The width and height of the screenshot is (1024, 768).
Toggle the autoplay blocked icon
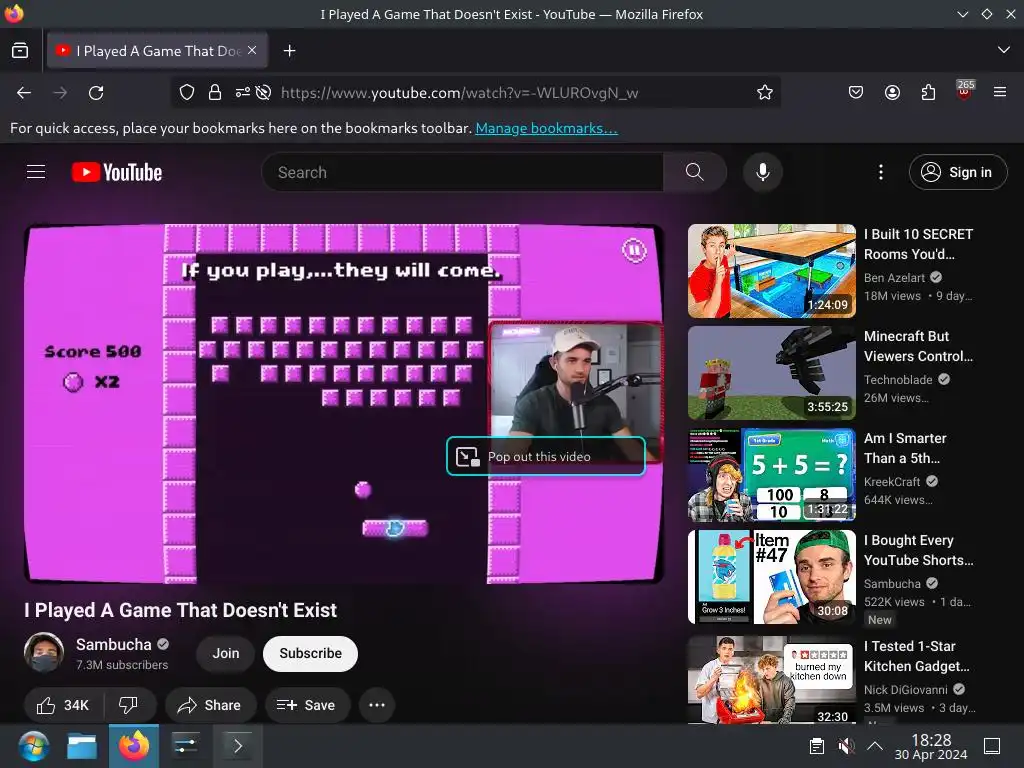tap(263, 93)
